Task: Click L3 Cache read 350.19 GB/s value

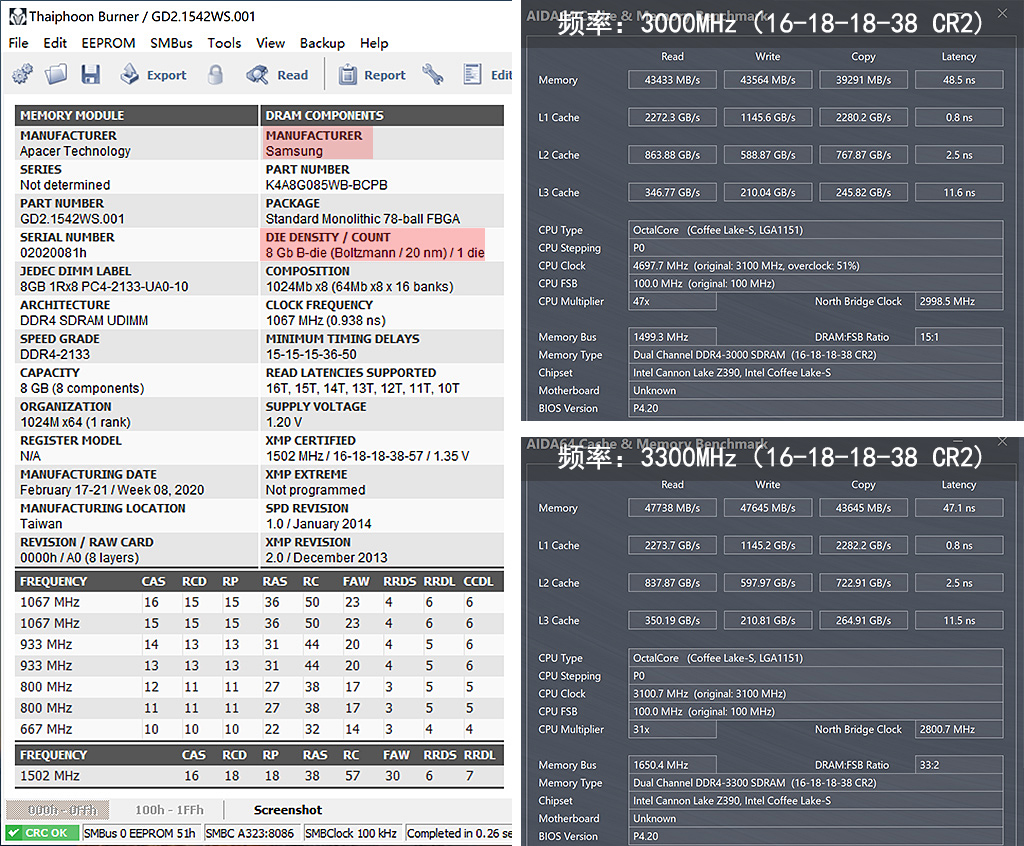Action: [672, 620]
